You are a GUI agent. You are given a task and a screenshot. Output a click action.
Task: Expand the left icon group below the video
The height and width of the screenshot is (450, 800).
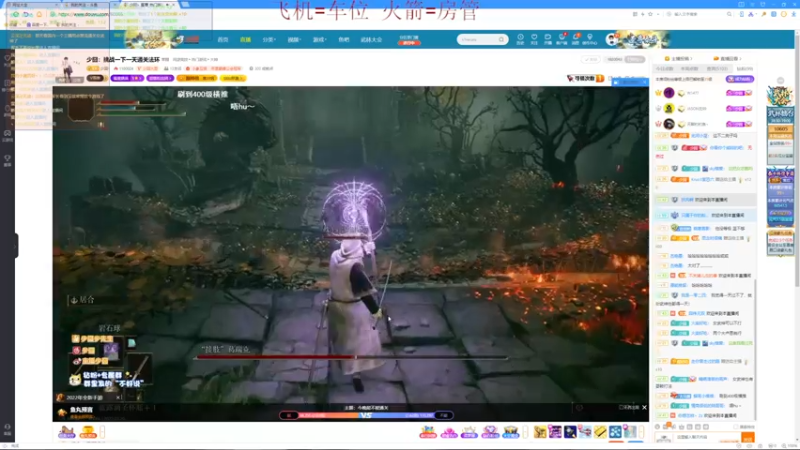click(102, 432)
